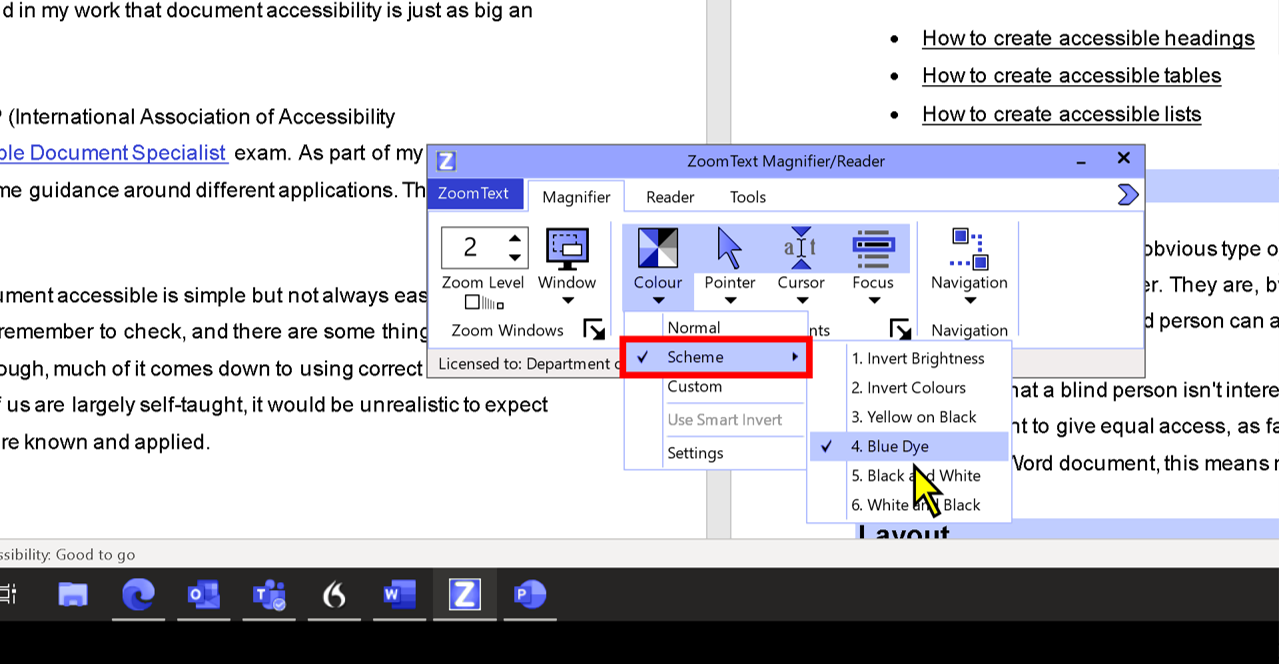The height and width of the screenshot is (664, 1279).
Task: Open Zoom Windows dialog launcher arrow
Action: [x=594, y=330]
